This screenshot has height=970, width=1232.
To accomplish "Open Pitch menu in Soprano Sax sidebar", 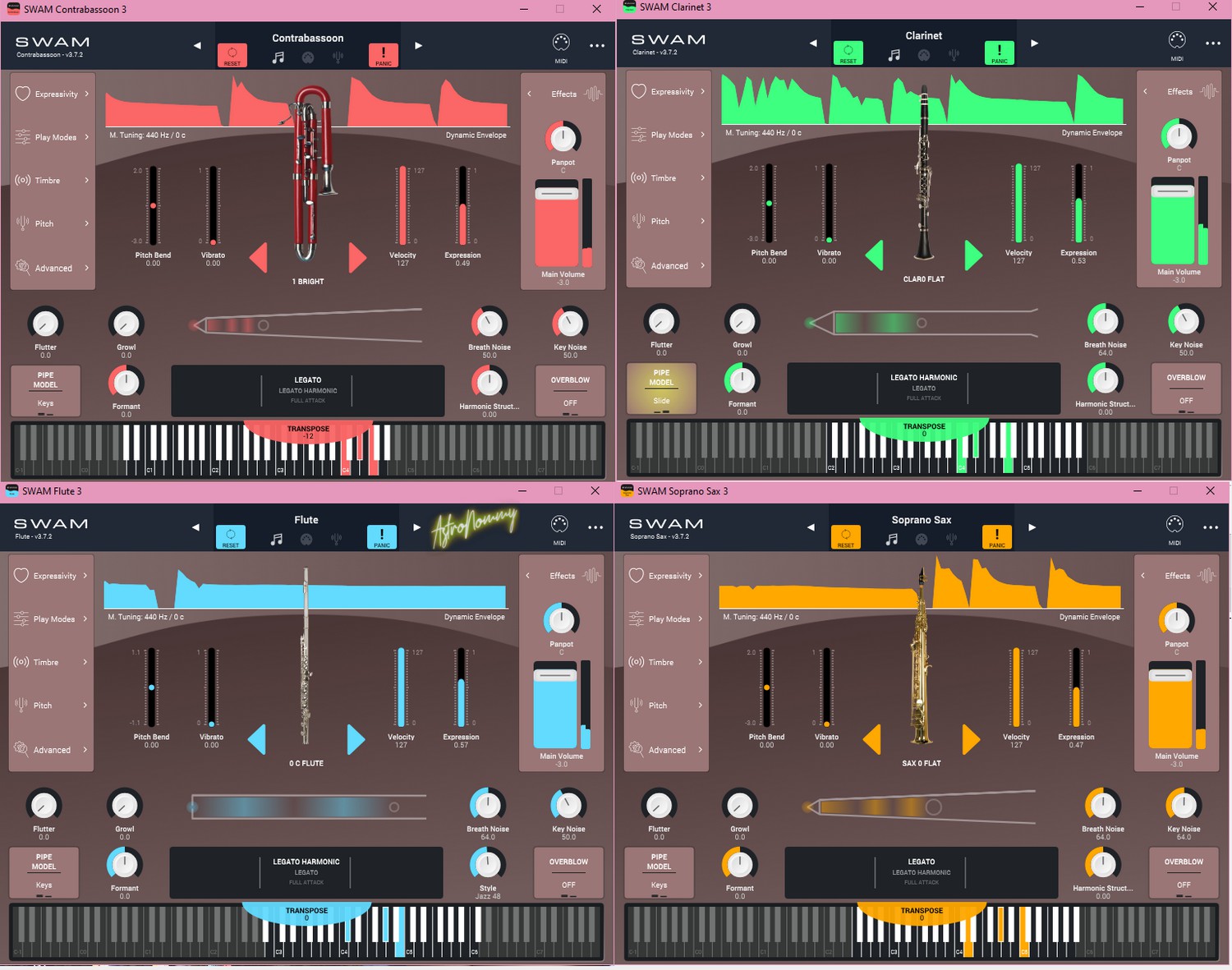I will [666, 706].
